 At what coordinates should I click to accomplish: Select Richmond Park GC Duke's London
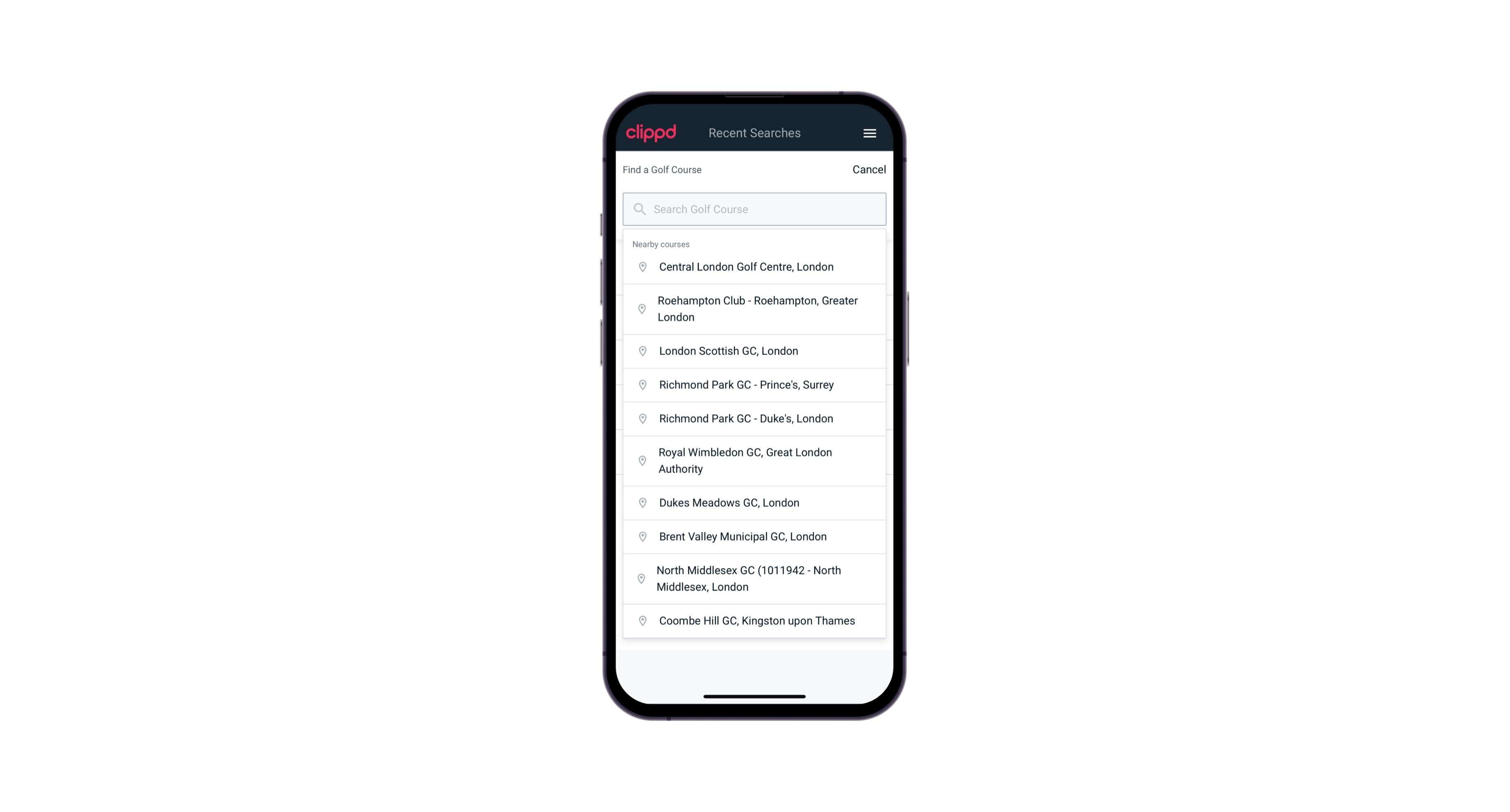[754, 418]
